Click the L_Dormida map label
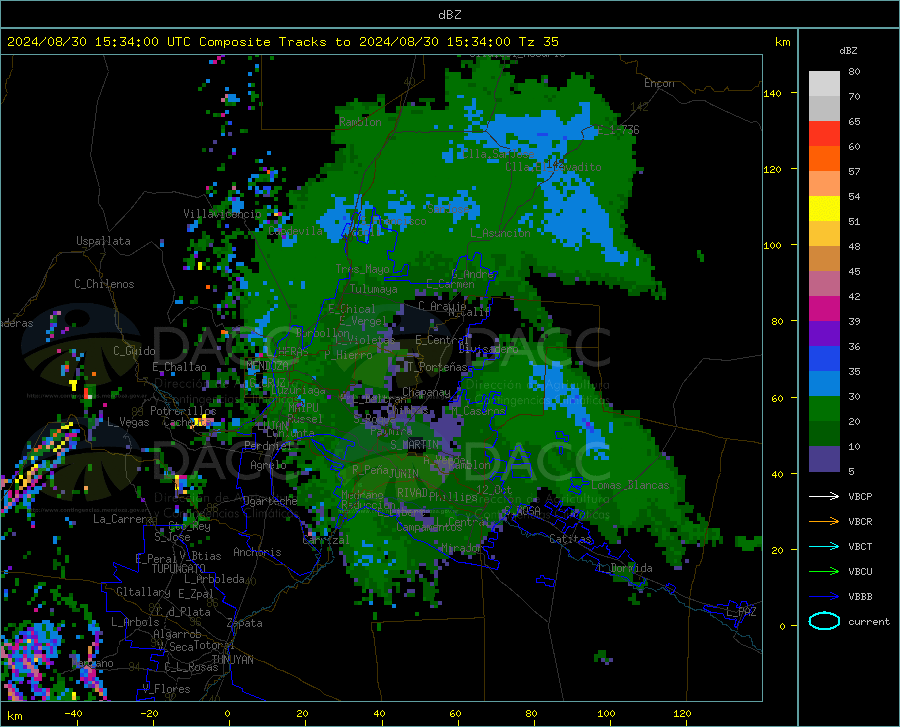900x727 pixels. tap(624, 568)
